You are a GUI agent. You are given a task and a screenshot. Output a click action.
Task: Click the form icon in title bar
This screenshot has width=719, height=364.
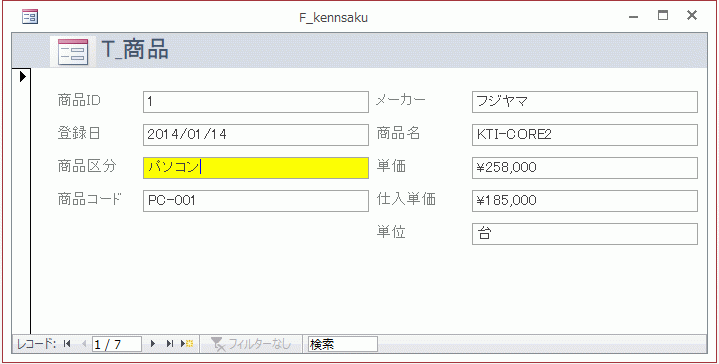click(x=30, y=17)
